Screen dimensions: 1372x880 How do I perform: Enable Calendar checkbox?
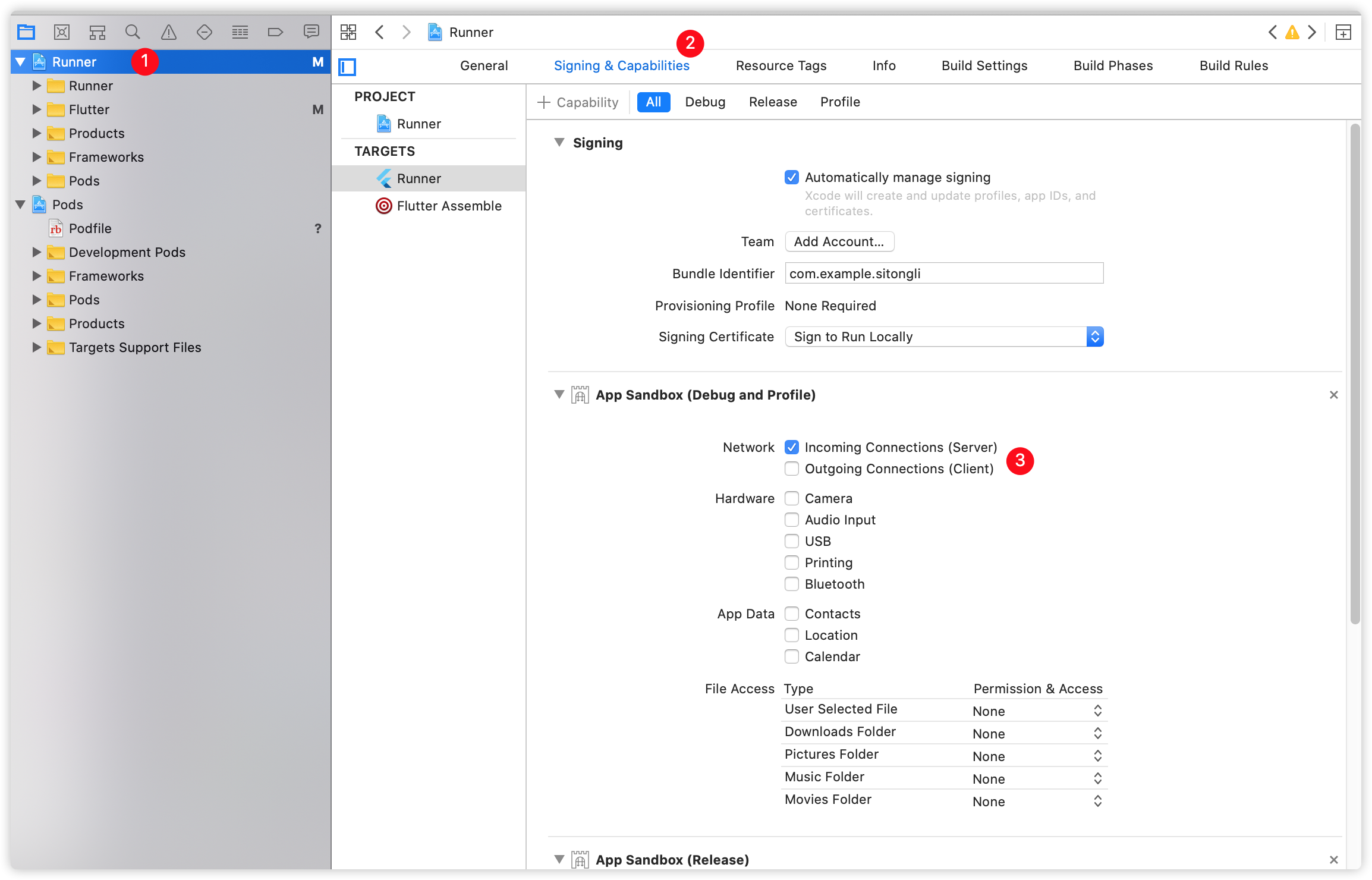pos(792,656)
